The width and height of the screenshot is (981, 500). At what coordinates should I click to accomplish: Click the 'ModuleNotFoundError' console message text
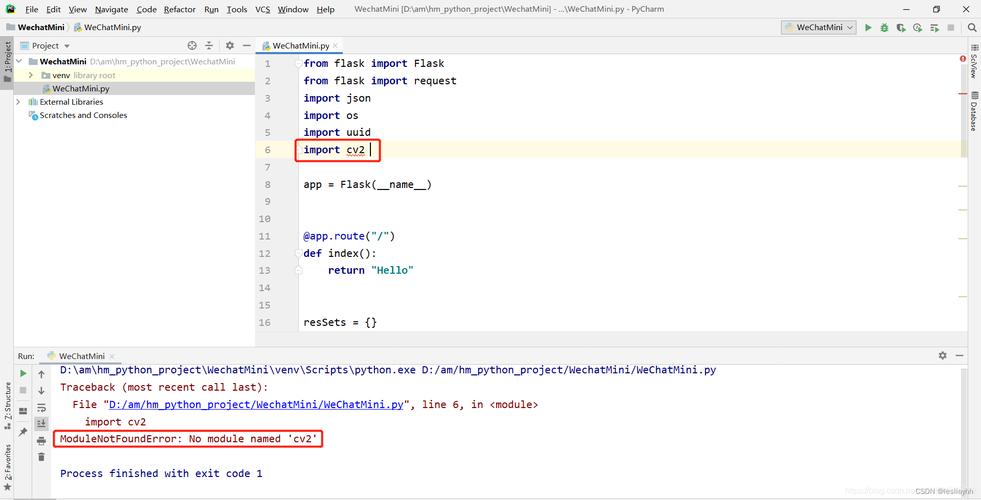pyautogui.click(x=190, y=439)
